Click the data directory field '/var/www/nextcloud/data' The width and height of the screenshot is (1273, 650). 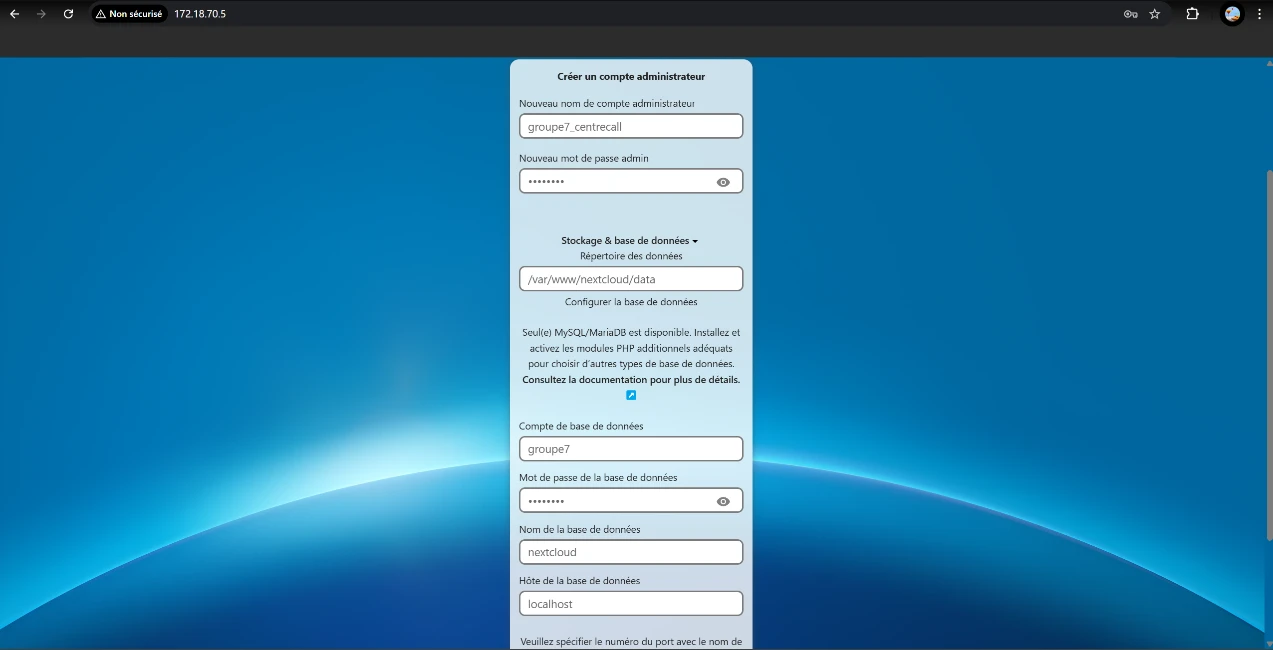631,279
